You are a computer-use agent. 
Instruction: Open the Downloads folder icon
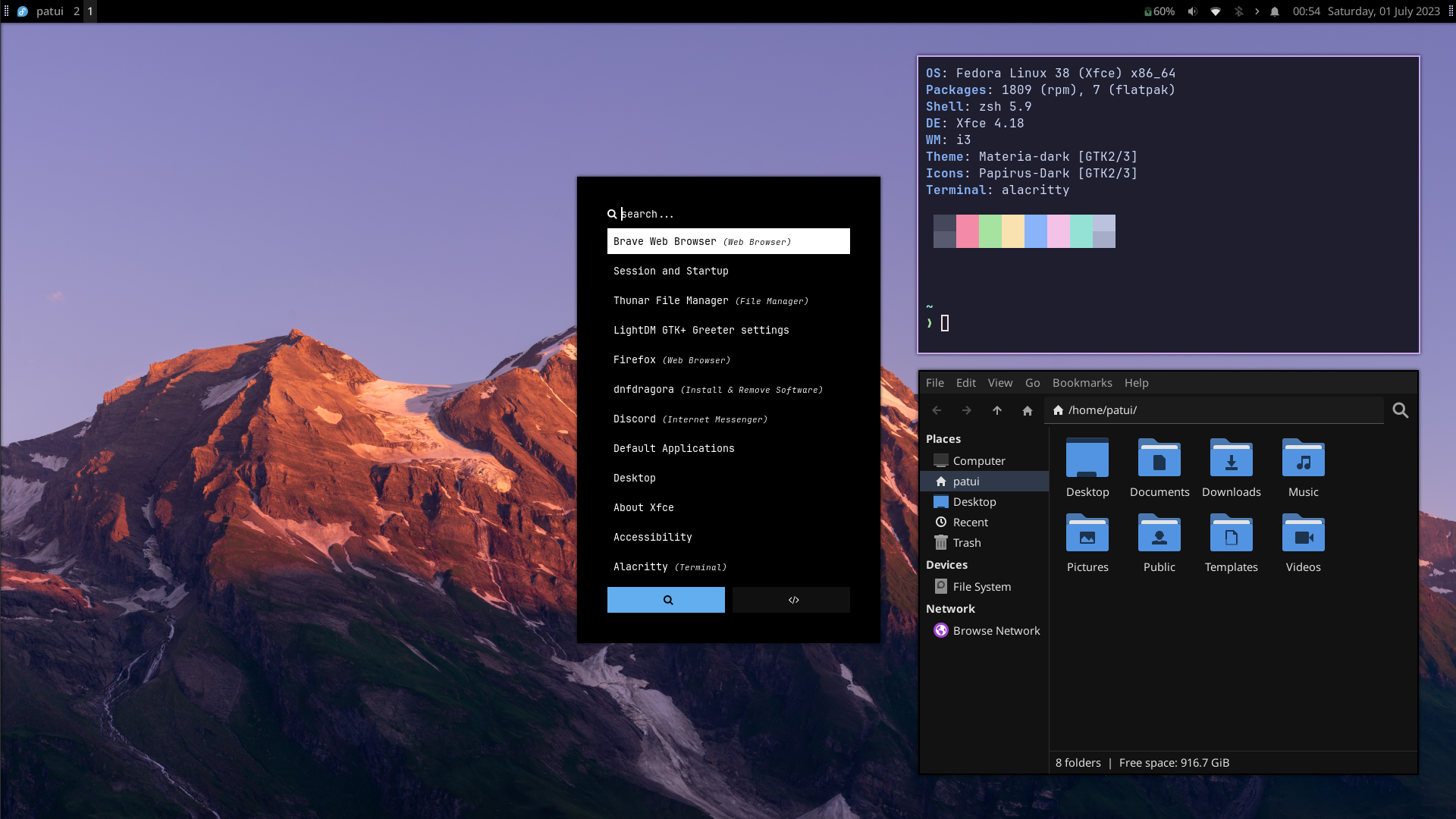coord(1231,459)
